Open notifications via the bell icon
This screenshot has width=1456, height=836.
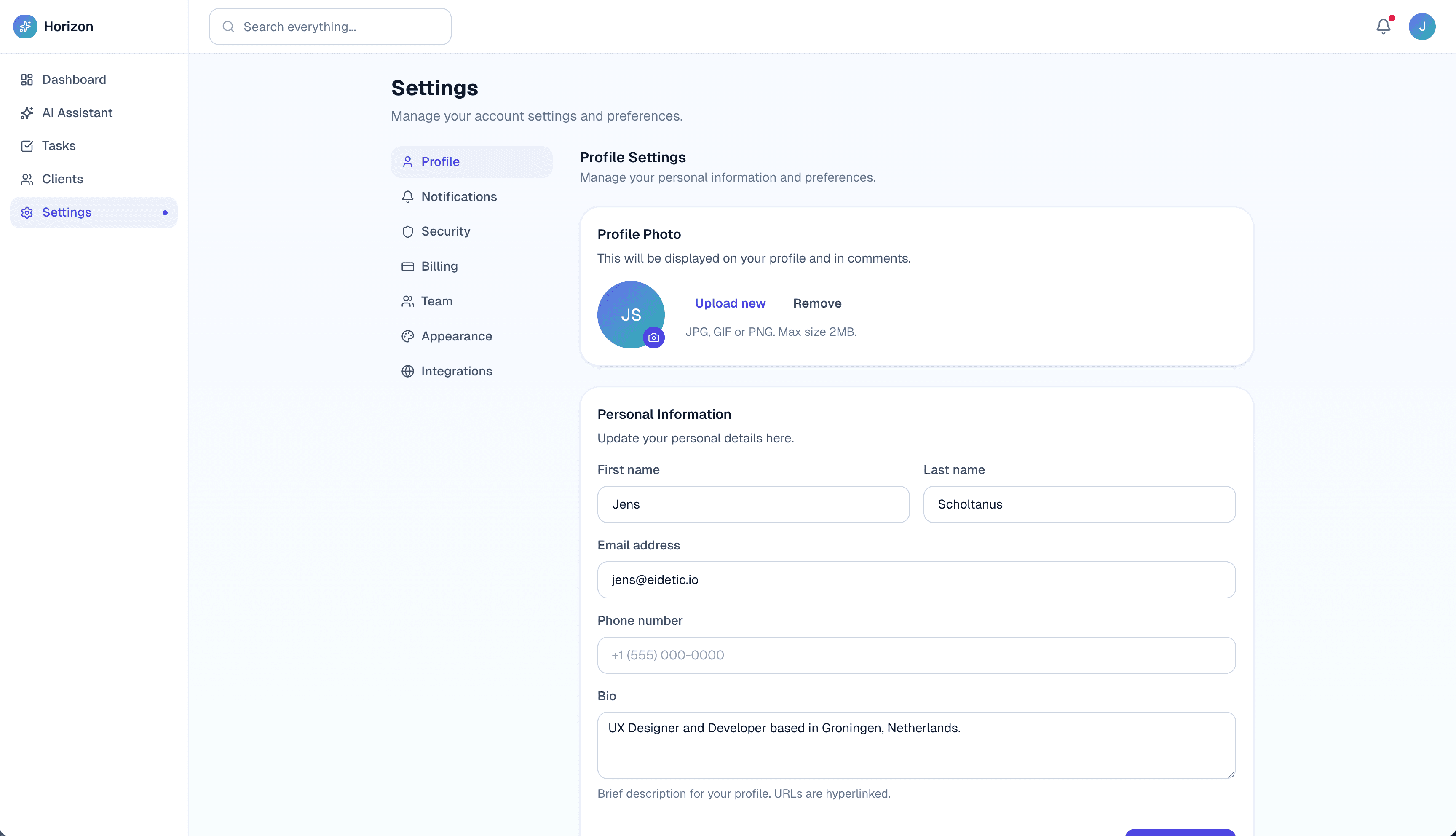click(x=1384, y=27)
